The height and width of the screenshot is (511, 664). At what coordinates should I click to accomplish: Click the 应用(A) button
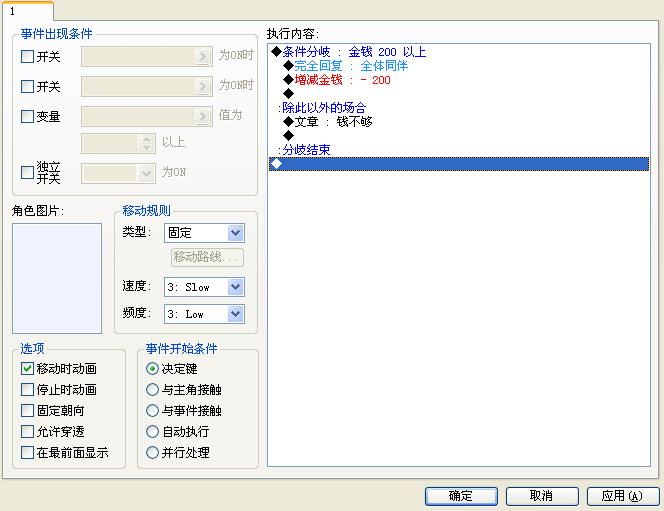623,496
